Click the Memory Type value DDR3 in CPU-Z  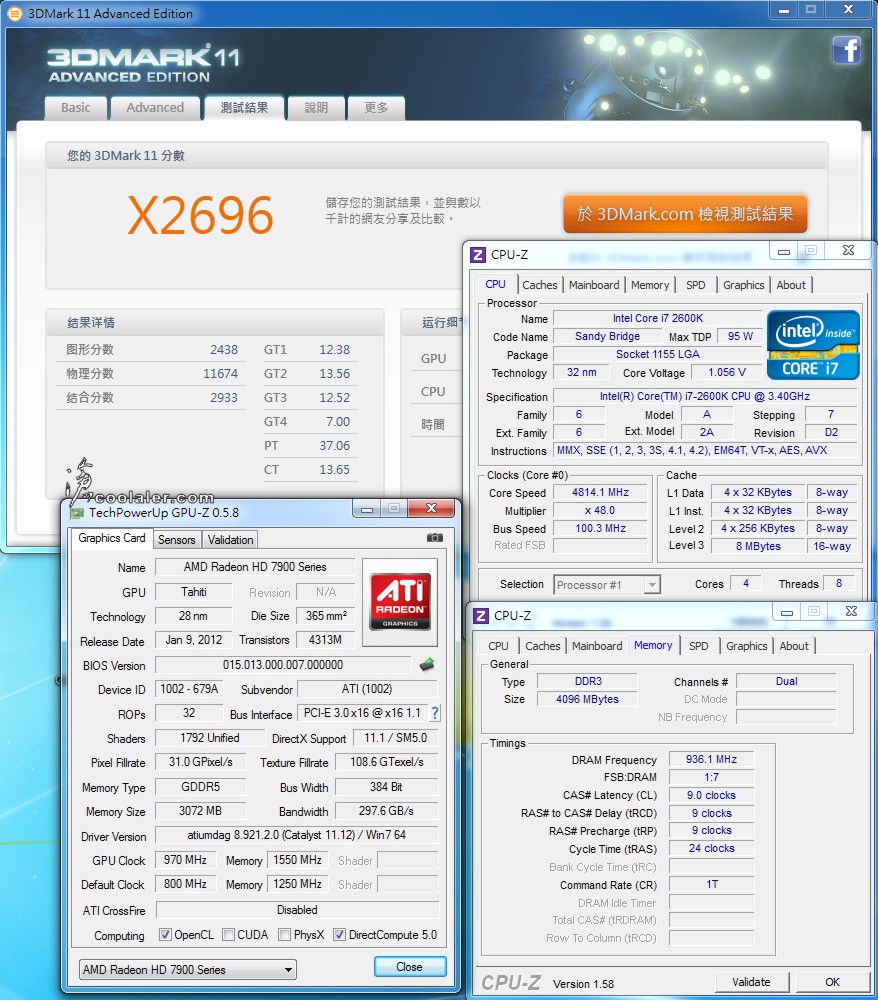point(587,681)
